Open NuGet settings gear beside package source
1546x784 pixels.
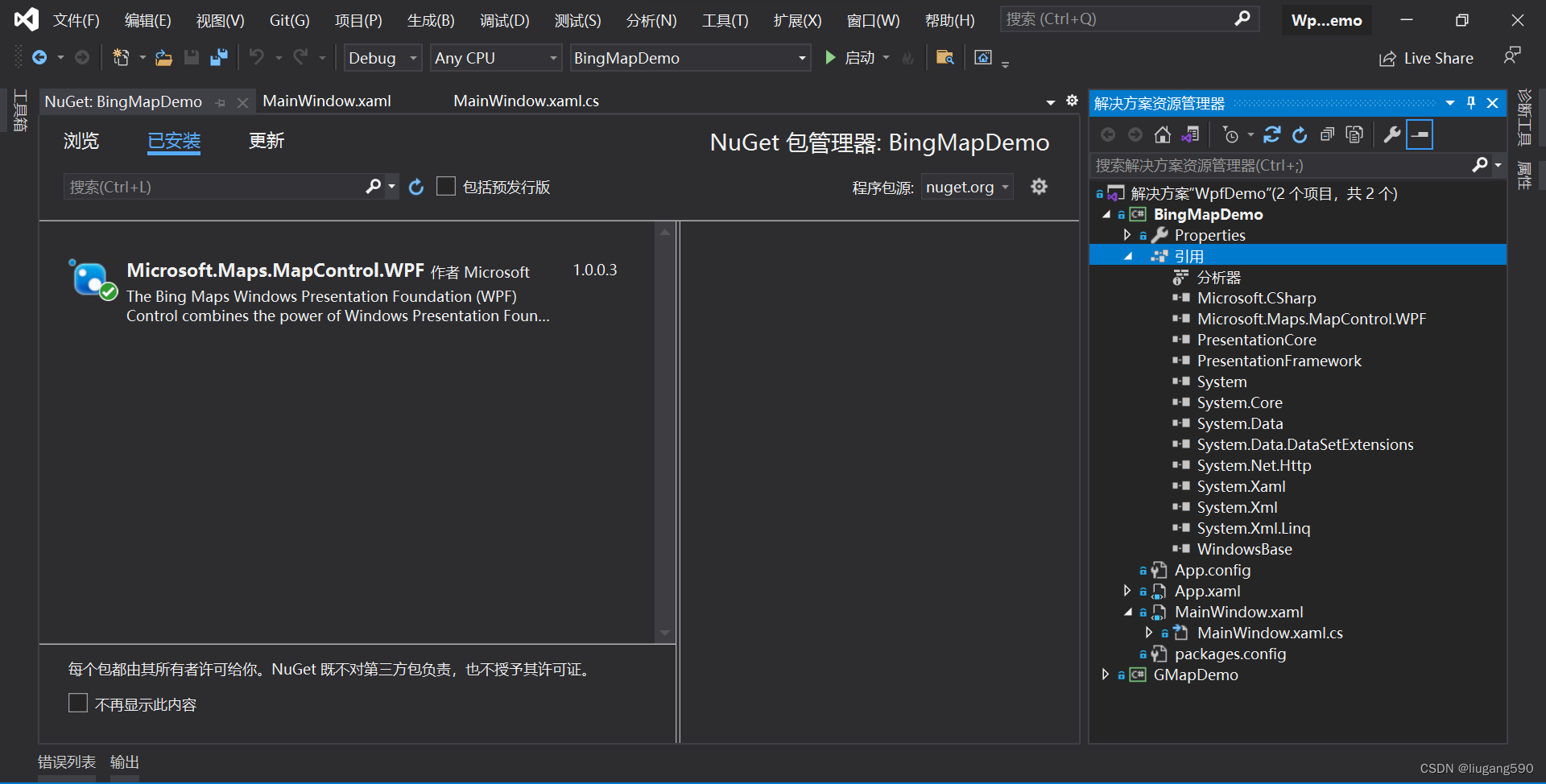[x=1040, y=187]
